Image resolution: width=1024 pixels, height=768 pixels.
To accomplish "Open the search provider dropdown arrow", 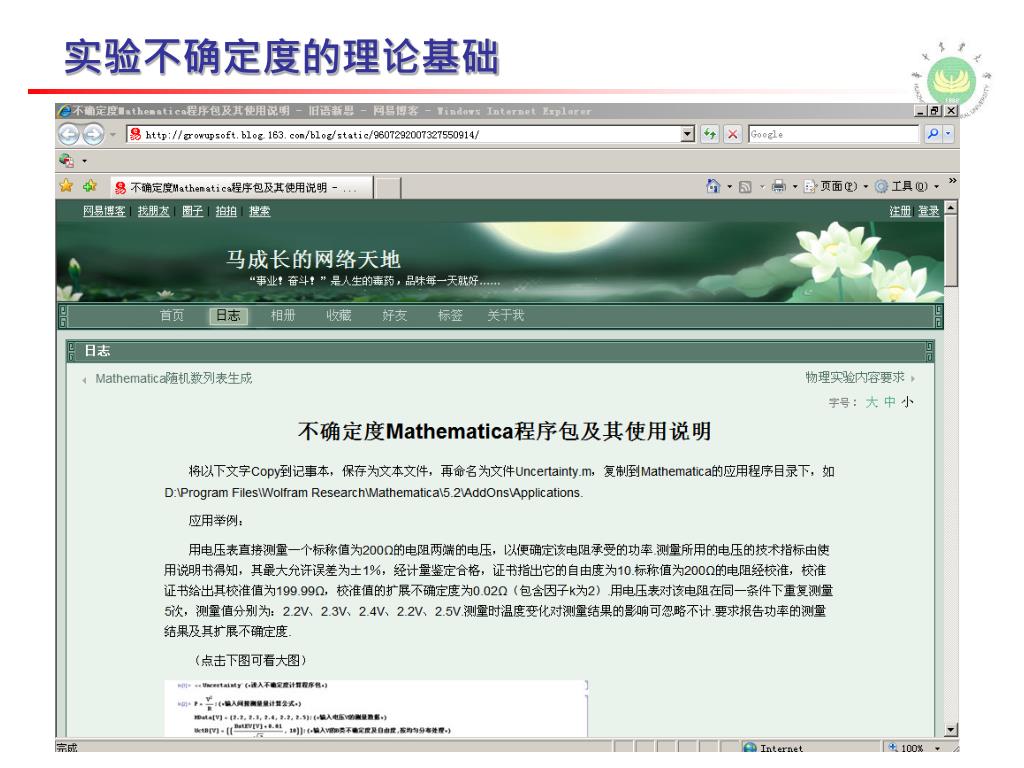I will click(948, 135).
